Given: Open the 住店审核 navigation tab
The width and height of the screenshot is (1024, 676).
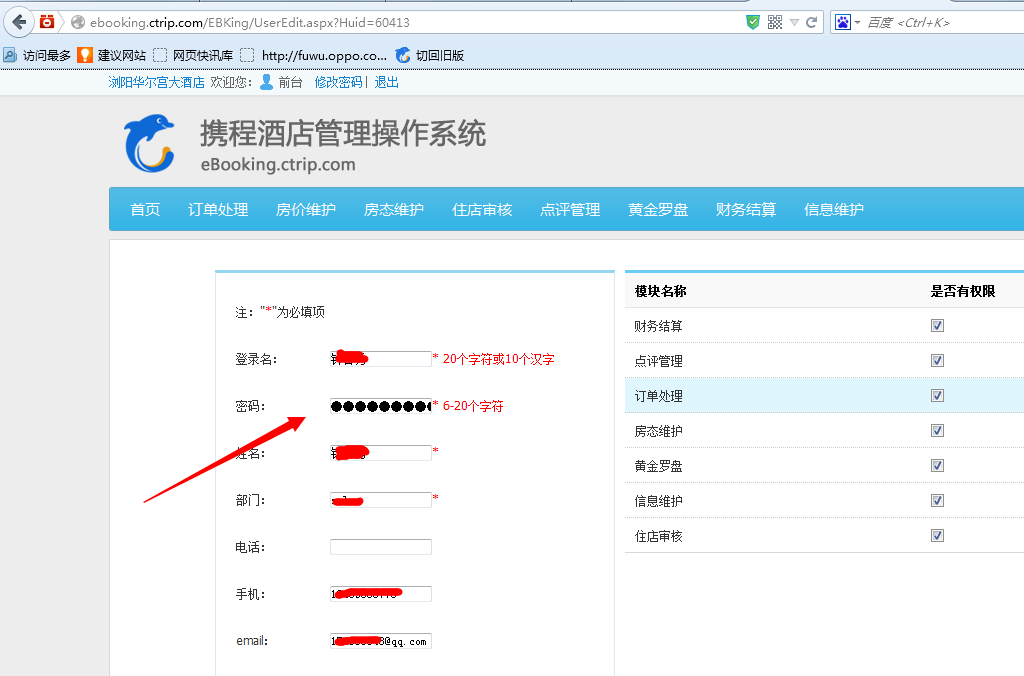Looking at the screenshot, I should point(482,210).
